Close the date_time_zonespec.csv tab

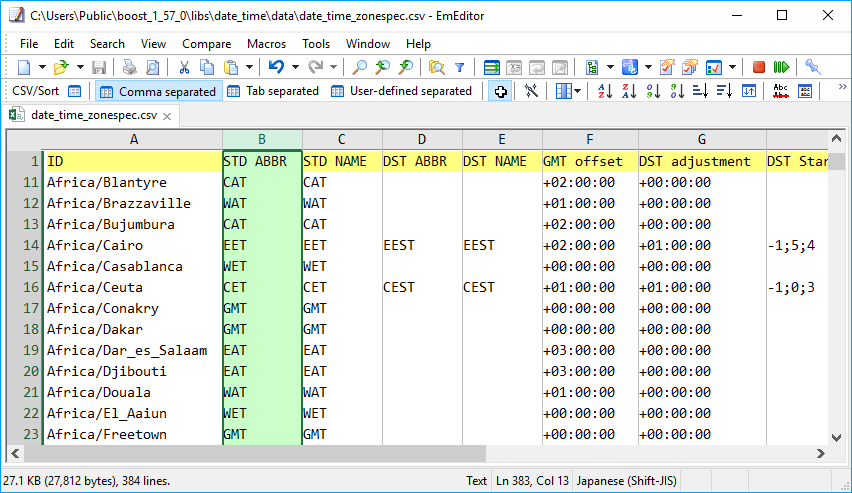[x=167, y=116]
